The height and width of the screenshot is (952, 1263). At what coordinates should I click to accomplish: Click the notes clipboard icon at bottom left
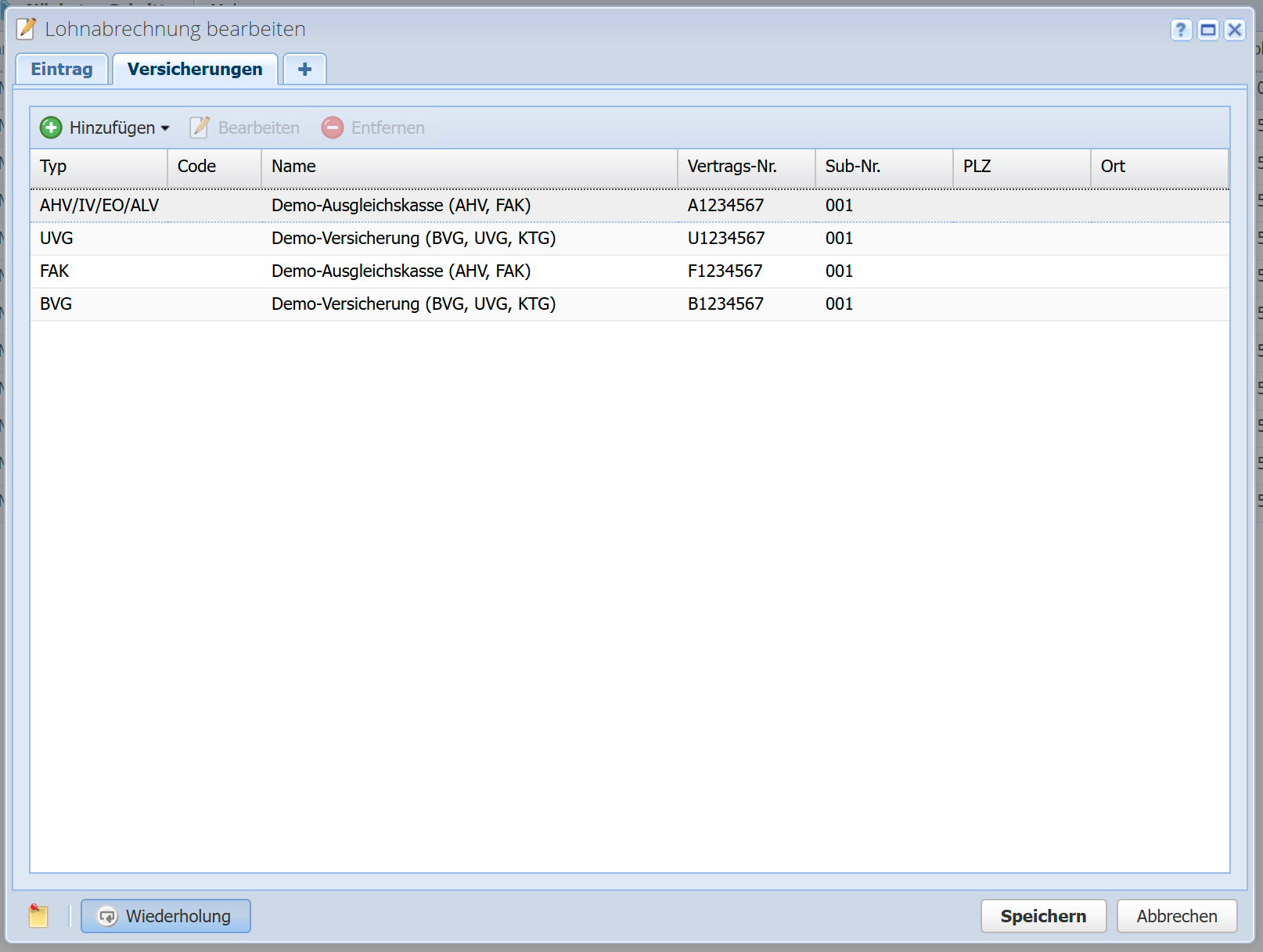click(x=38, y=916)
